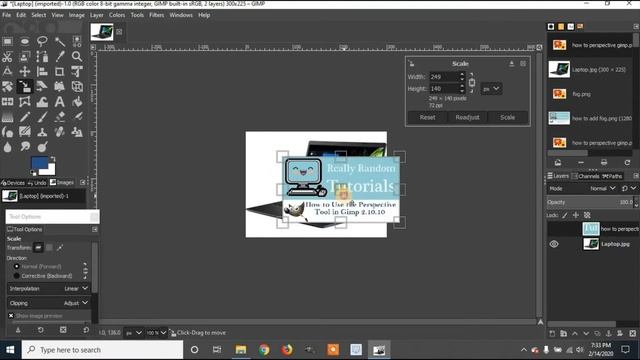Image resolution: width=640 pixels, height=360 pixels.
Task: Switch to the Undo tab
Action: click(37, 182)
